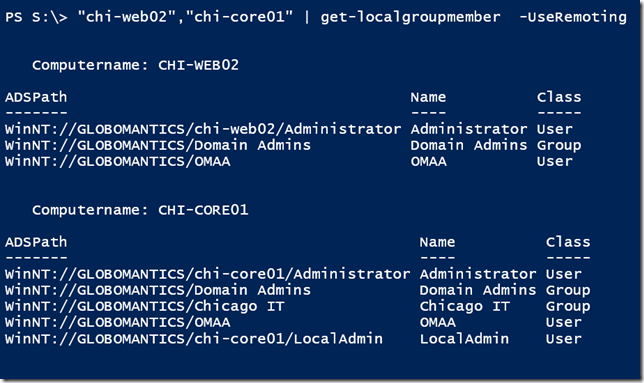Click Group class for Chicago IT row

568,307
